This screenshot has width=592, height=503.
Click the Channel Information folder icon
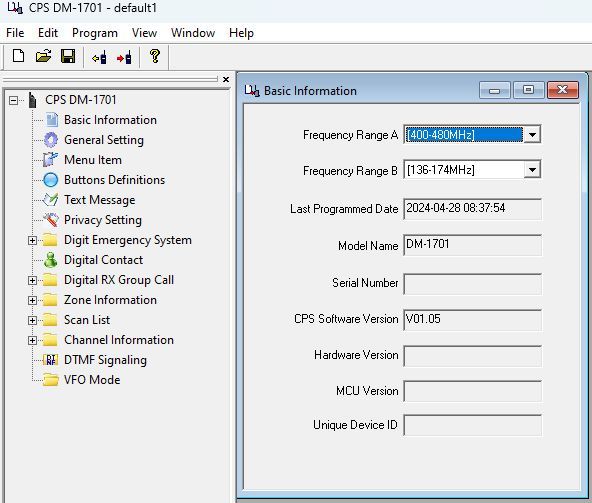click(x=50, y=339)
